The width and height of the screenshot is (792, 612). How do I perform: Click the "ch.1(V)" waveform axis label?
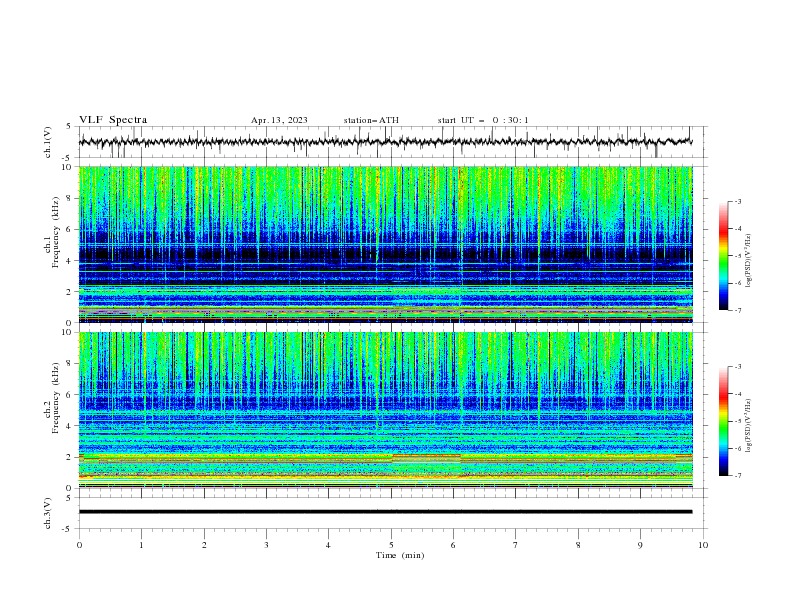coord(48,142)
